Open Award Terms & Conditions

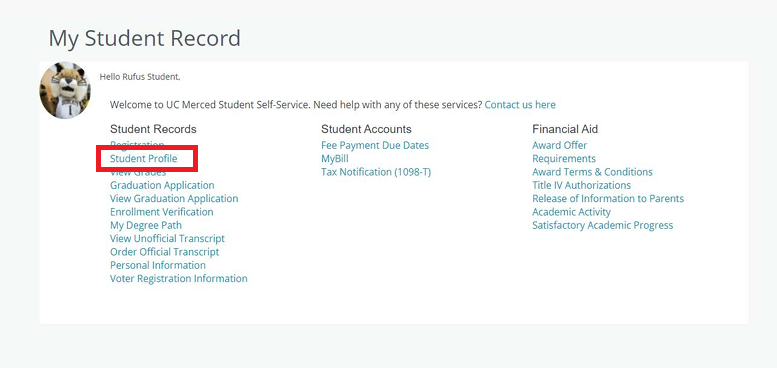[592, 172]
